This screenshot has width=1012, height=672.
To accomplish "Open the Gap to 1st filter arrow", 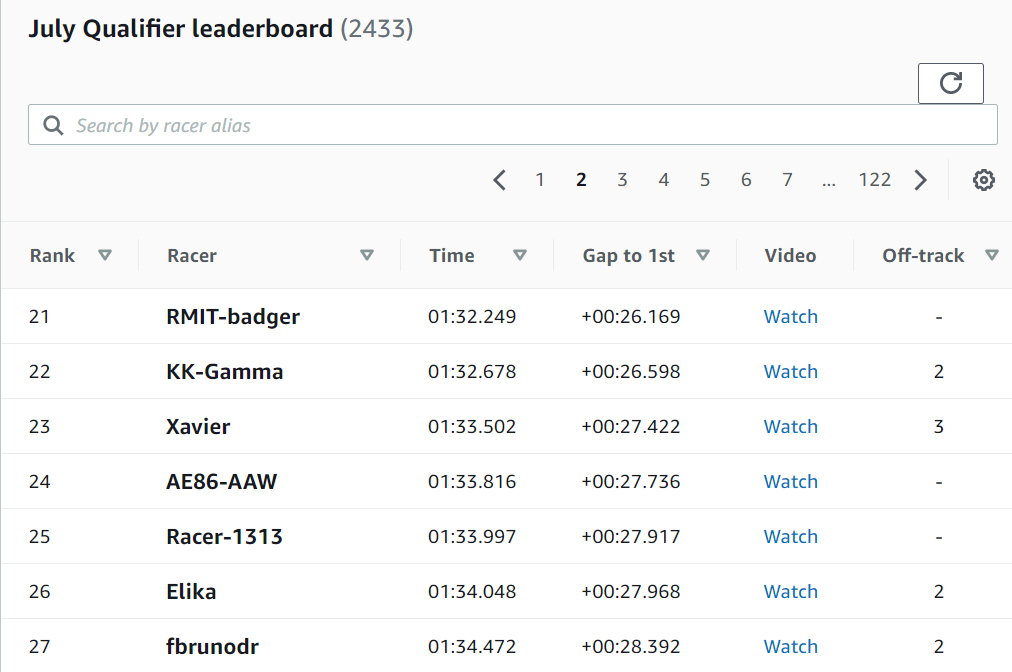I will click(704, 255).
